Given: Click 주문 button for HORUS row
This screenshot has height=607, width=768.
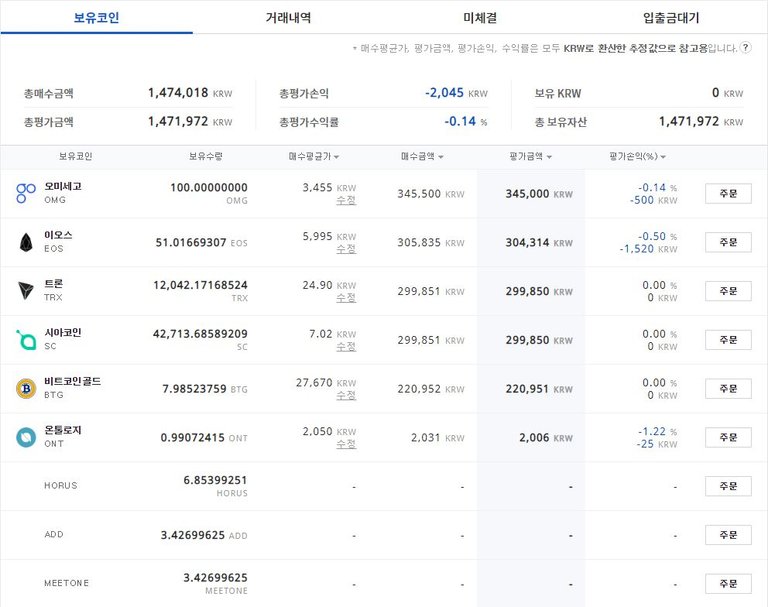Looking at the screenshot, I should click(x=727, y=486).
